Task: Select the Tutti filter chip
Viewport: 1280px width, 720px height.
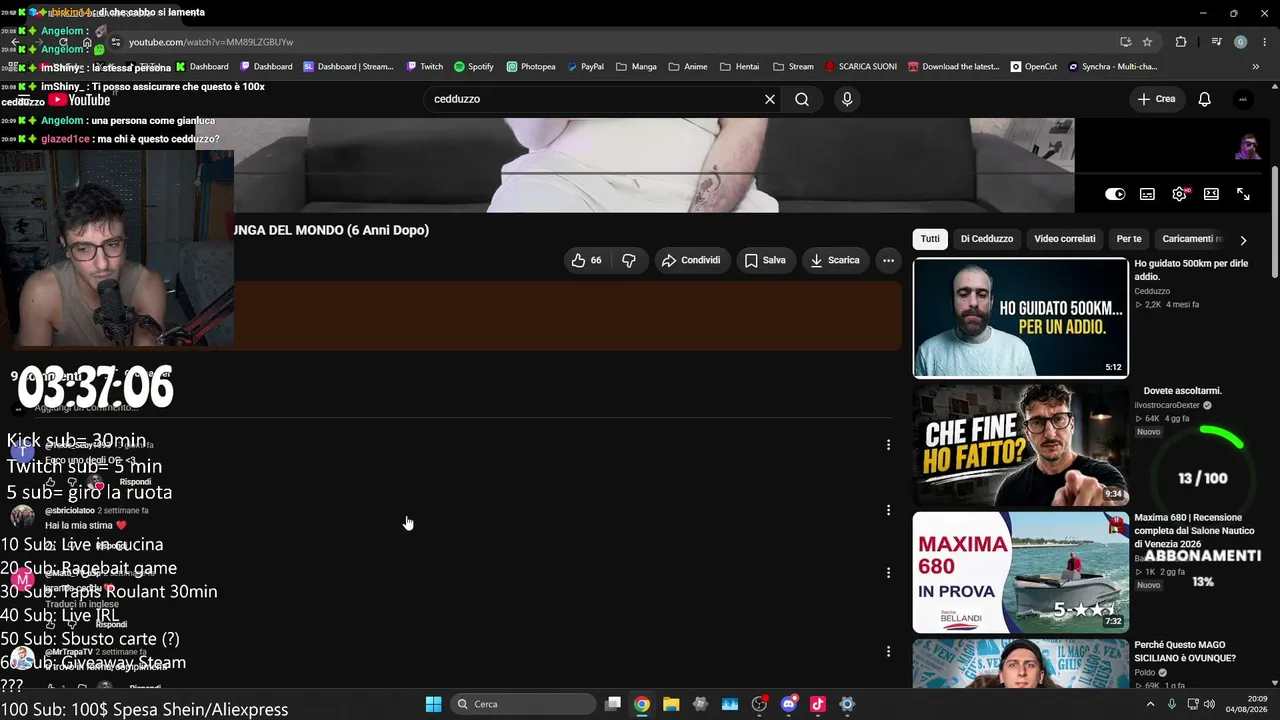Action: coord(930,239)
